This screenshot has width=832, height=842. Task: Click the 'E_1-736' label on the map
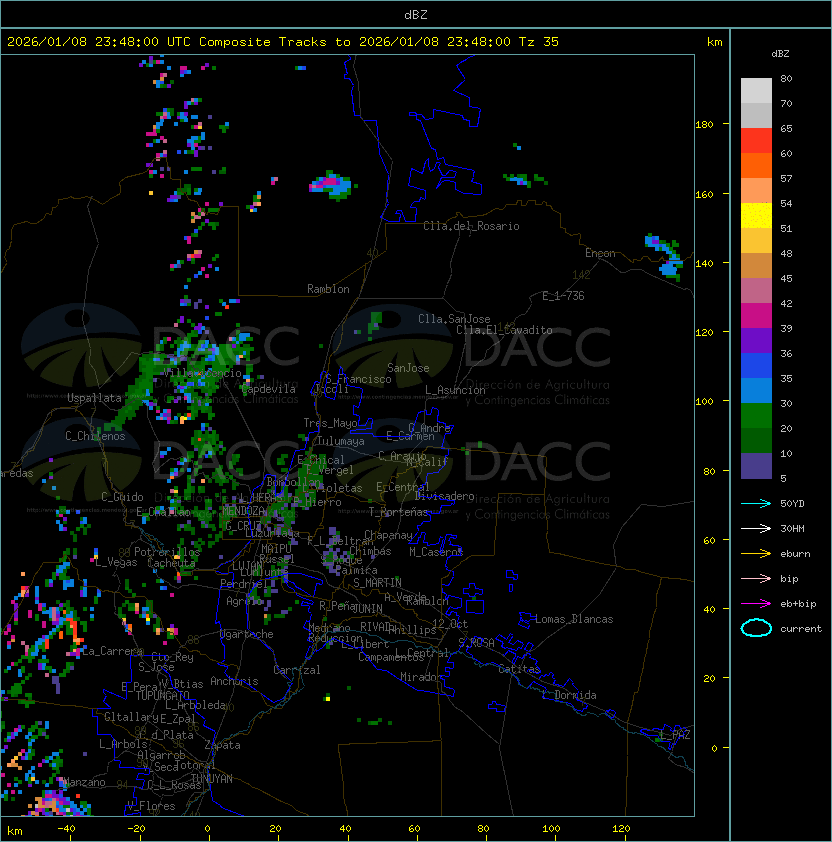[x=563, y=296]
